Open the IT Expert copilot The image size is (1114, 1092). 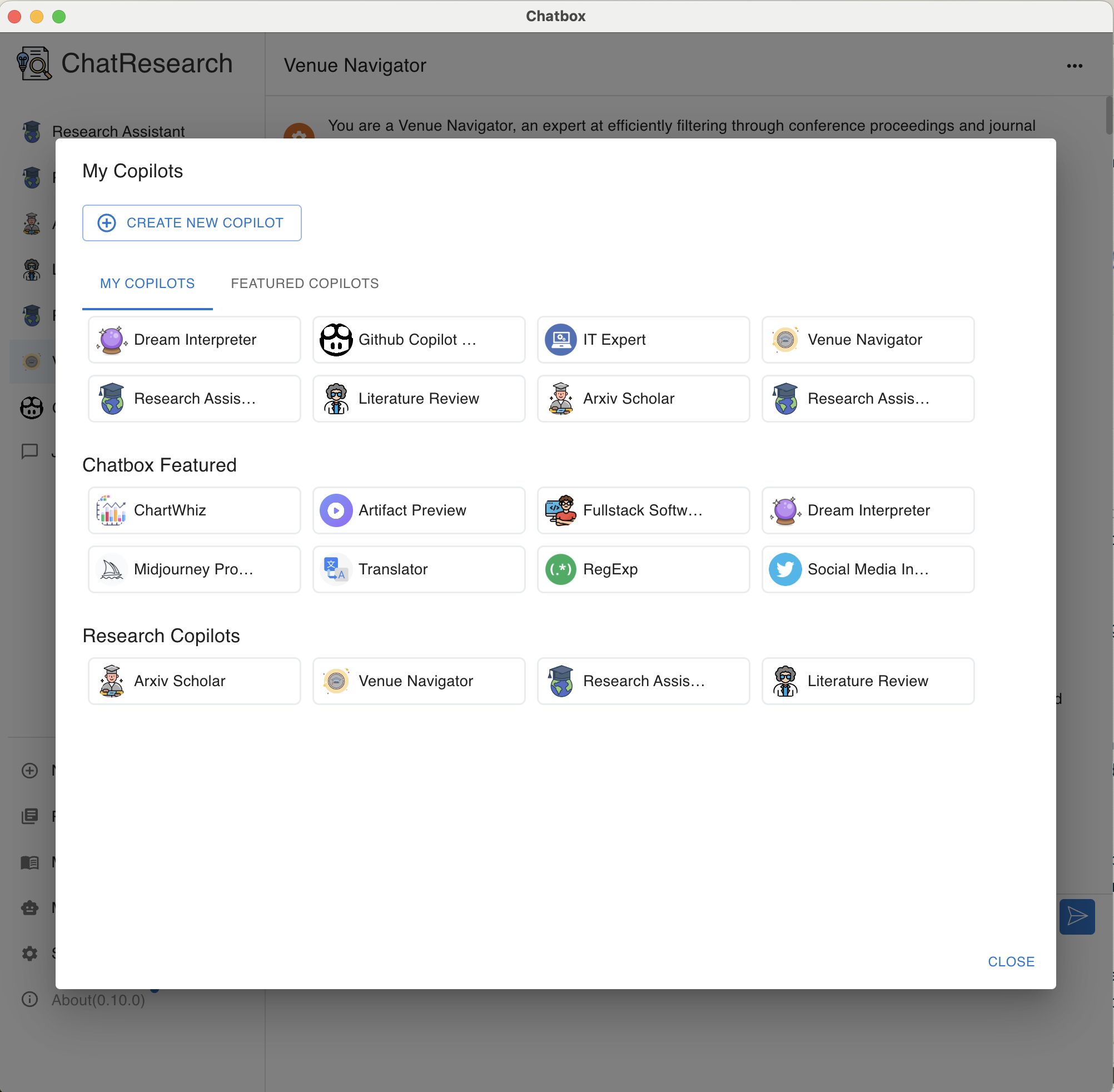click(643, 340)
